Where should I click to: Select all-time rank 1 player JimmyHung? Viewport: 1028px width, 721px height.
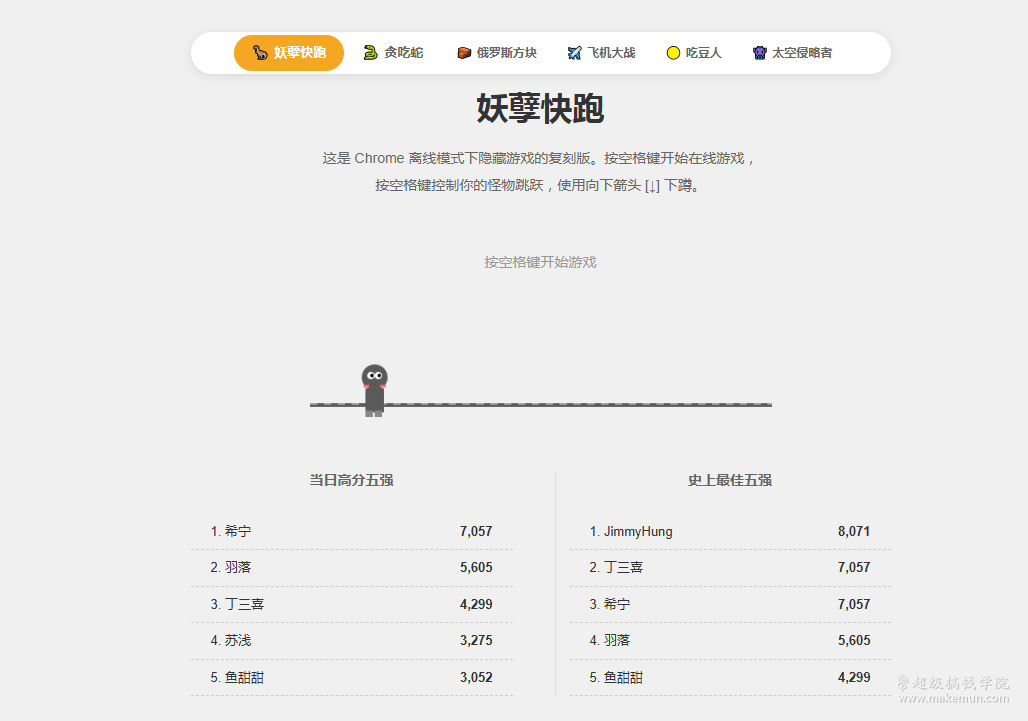(730, 532)
